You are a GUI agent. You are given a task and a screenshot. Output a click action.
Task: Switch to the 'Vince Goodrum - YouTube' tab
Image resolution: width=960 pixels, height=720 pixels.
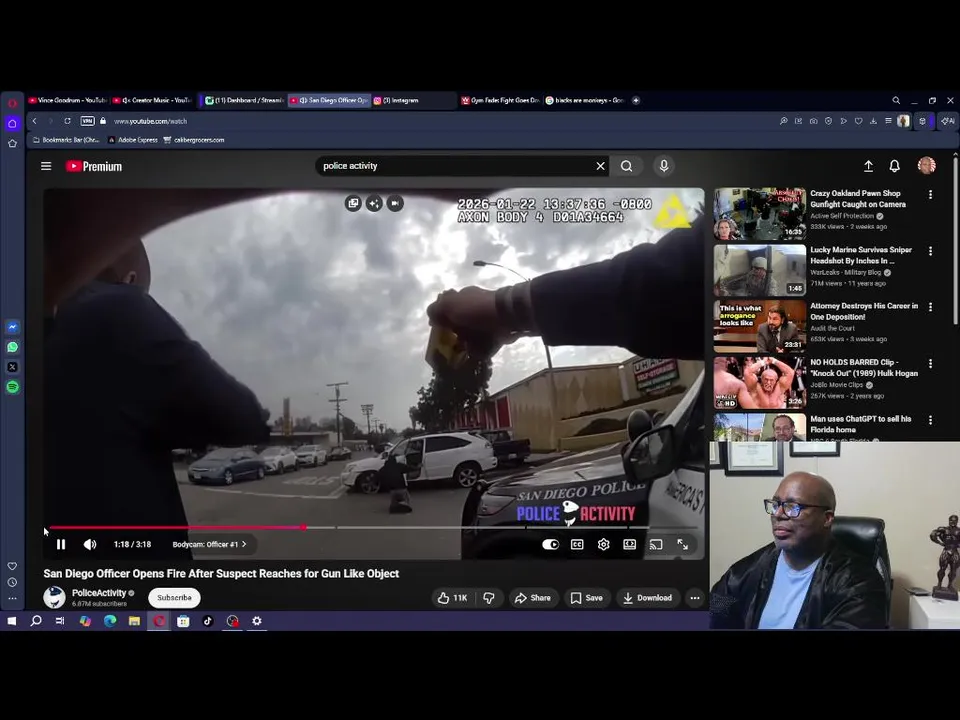(67, 100)
